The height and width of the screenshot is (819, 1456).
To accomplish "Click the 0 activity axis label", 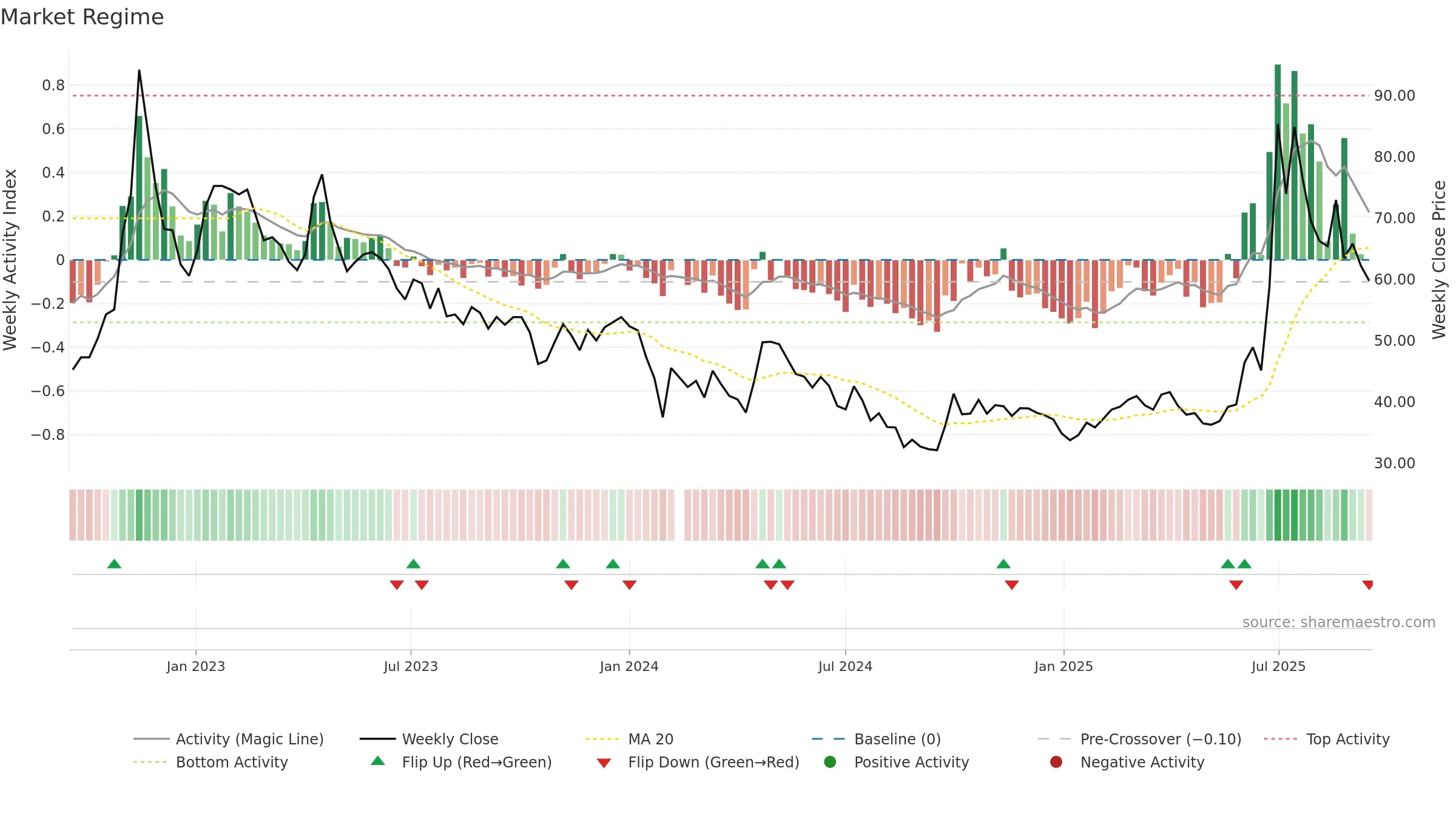I will pyautogui.click(x=60, y=260).
